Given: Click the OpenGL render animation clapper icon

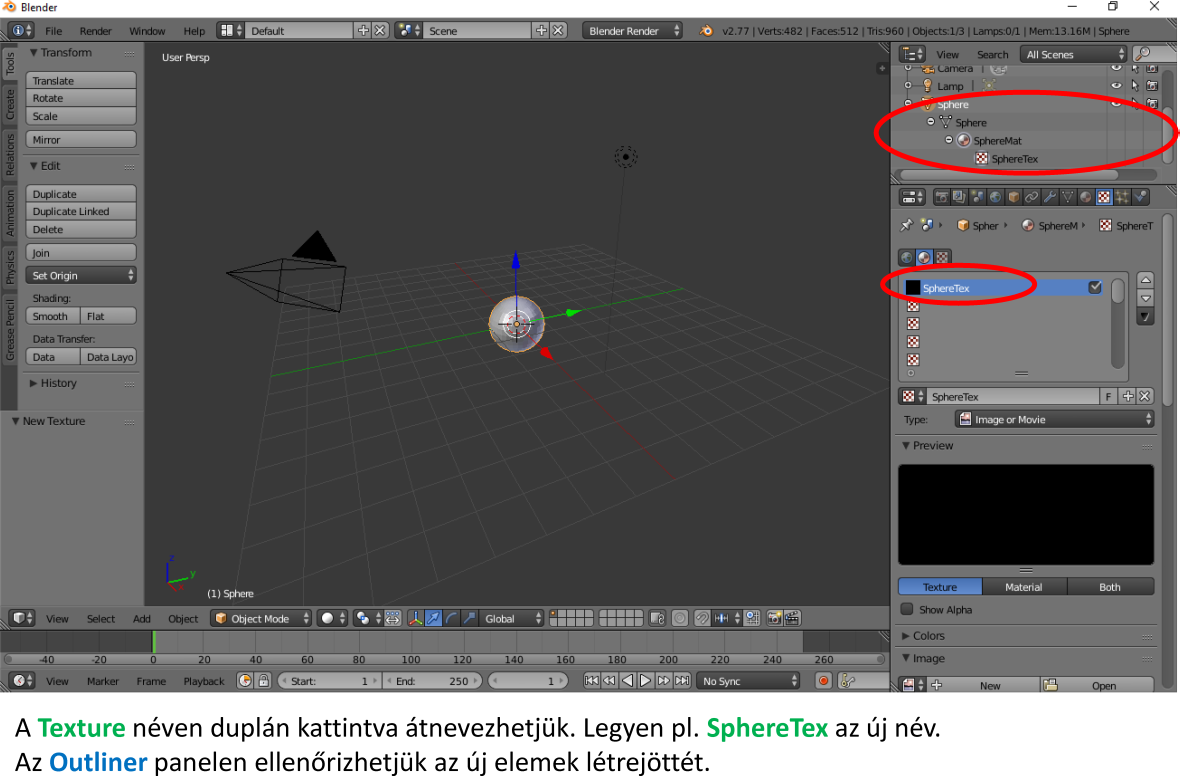Looking at the screenshot, I should coord(792,618).
